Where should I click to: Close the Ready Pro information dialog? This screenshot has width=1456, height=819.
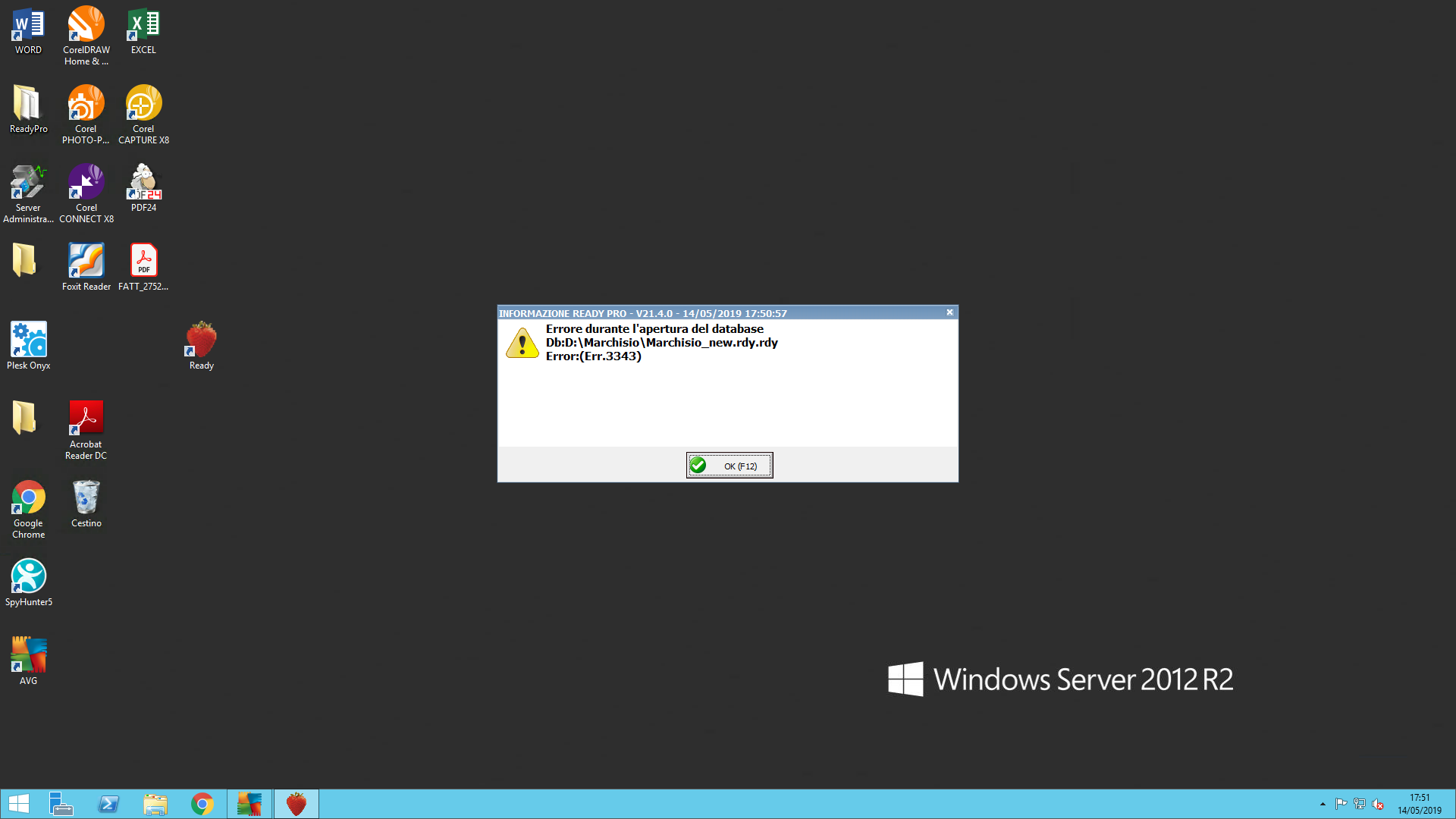[949, 312]
